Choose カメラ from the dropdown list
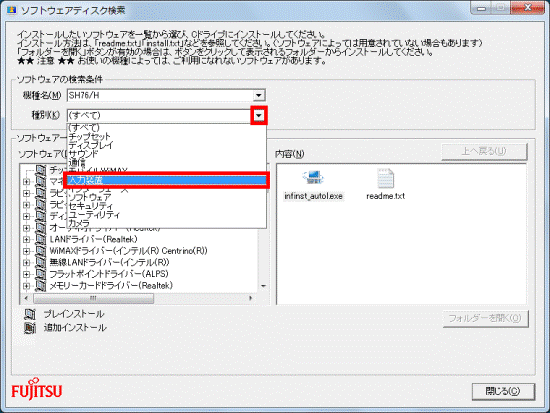This screenshot has height=413, width=550. click(166, 223)
